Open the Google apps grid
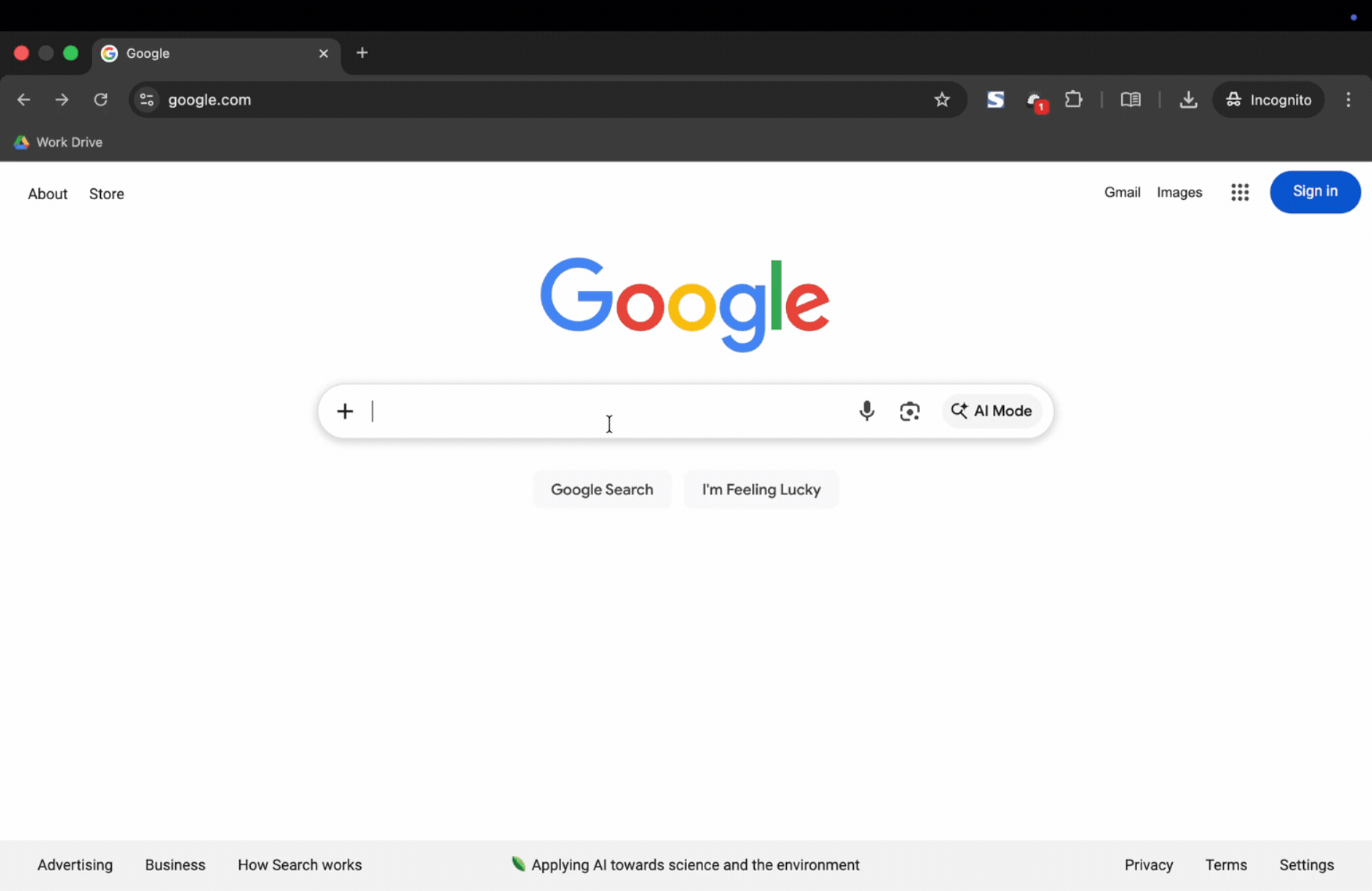The width and height of the screenshot is (1372, 891). point(1240,192)
